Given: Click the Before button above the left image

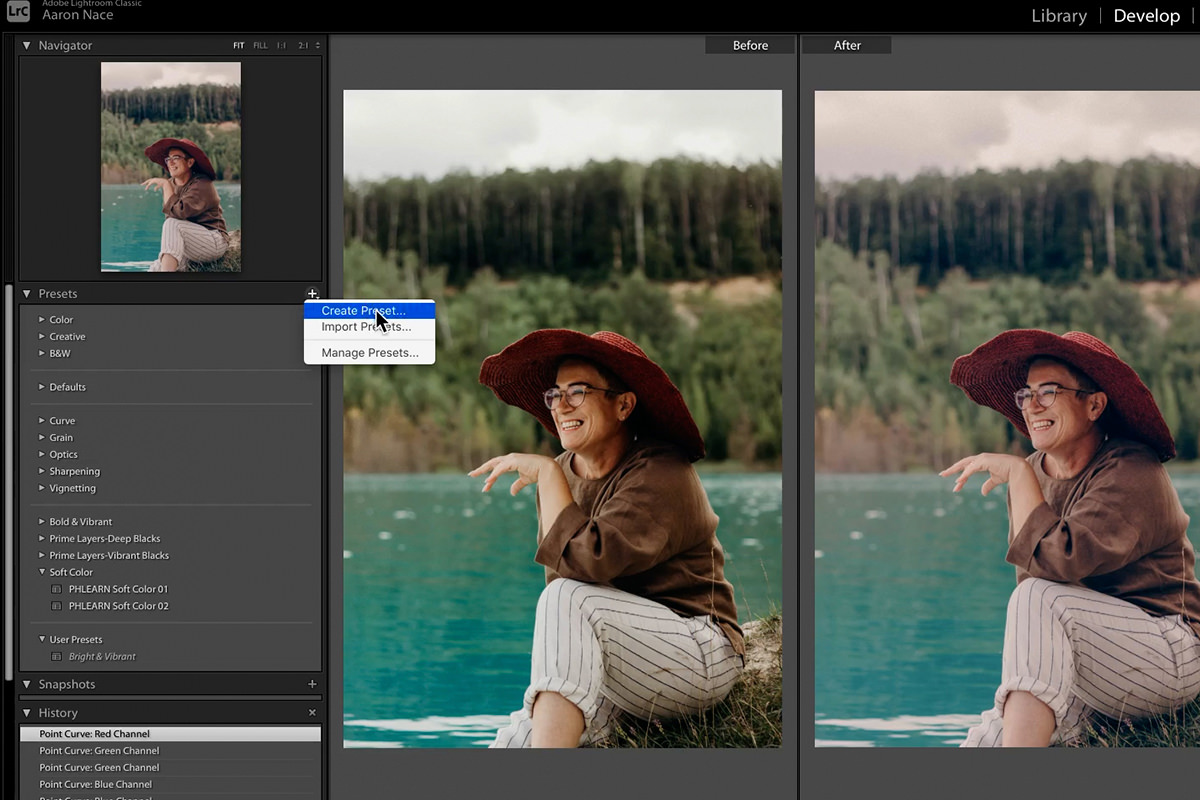Looking at the screenshot, I should (x=749, y=44).
